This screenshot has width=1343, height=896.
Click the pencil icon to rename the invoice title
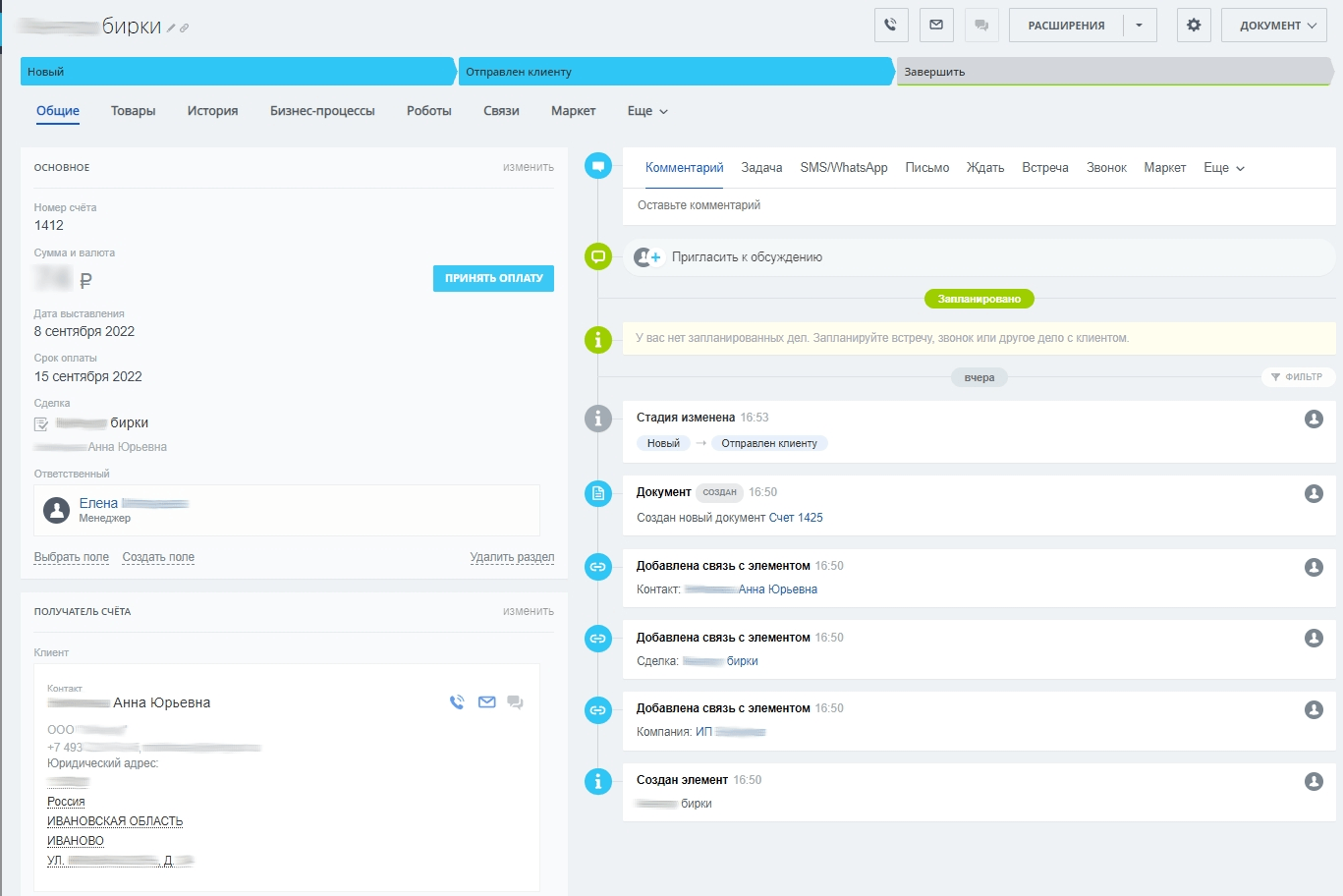172,28
